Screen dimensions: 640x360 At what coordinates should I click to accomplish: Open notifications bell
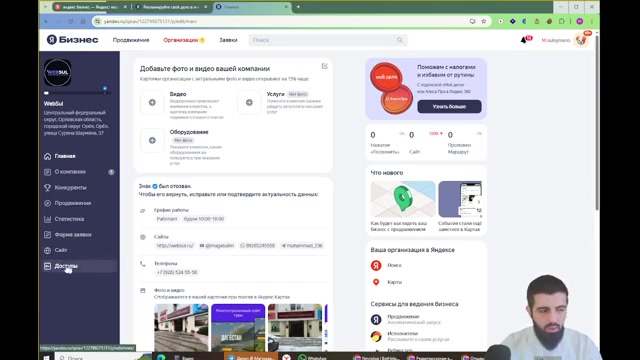pos(524,40)
